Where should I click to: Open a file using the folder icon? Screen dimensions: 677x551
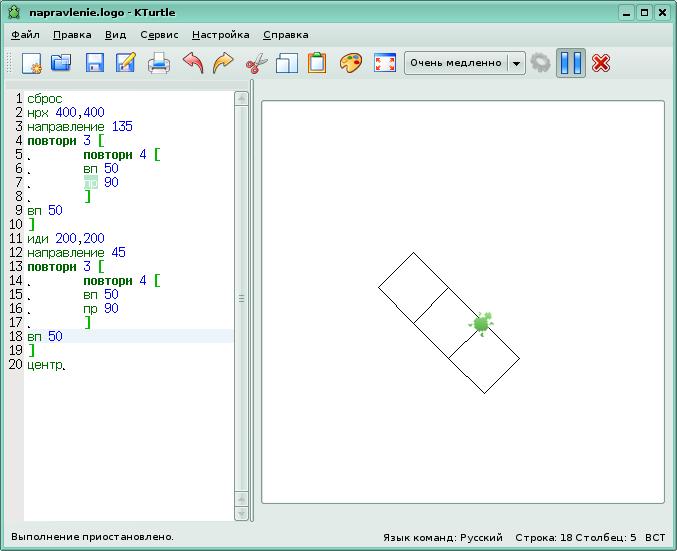coord(62,63)
